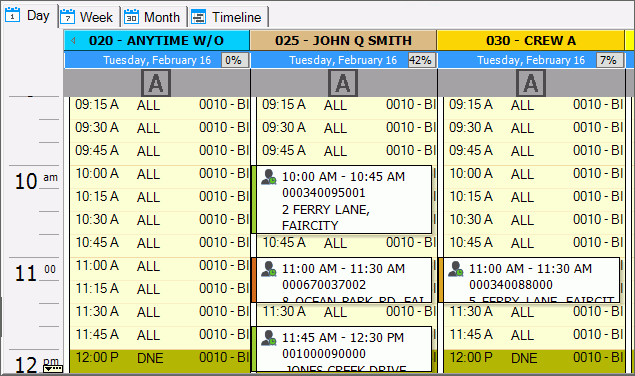Click the 0% utilization box for ANYTIME W/O

coord(234,60)
